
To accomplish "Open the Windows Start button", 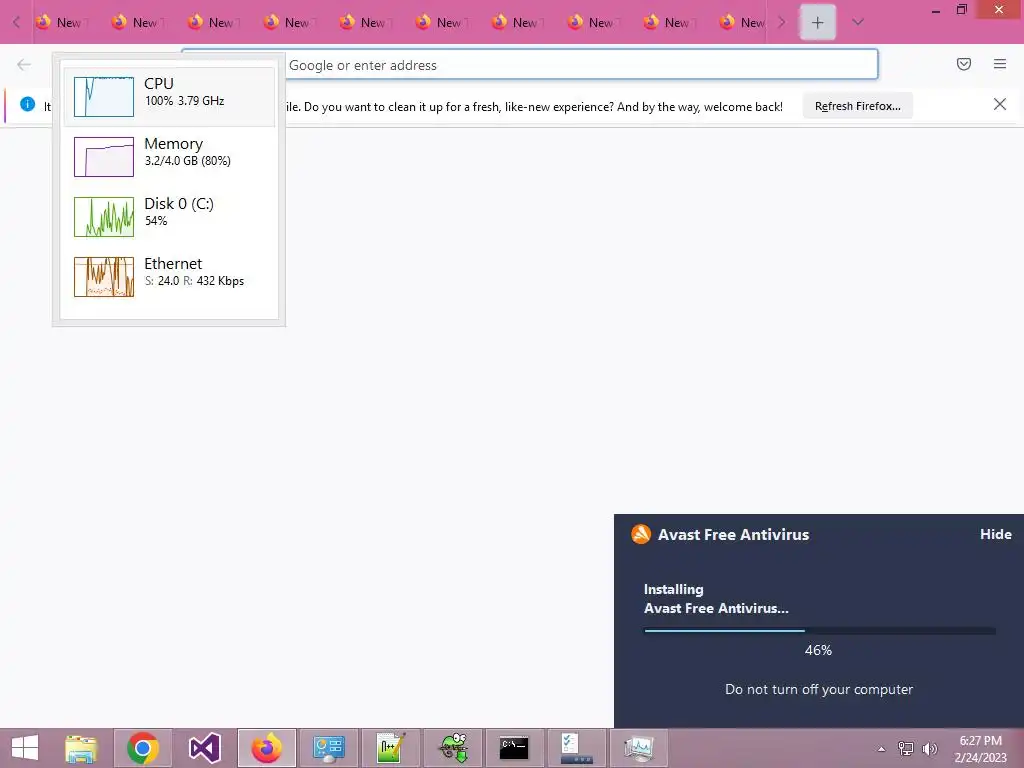I will click(x=25, y=748).
